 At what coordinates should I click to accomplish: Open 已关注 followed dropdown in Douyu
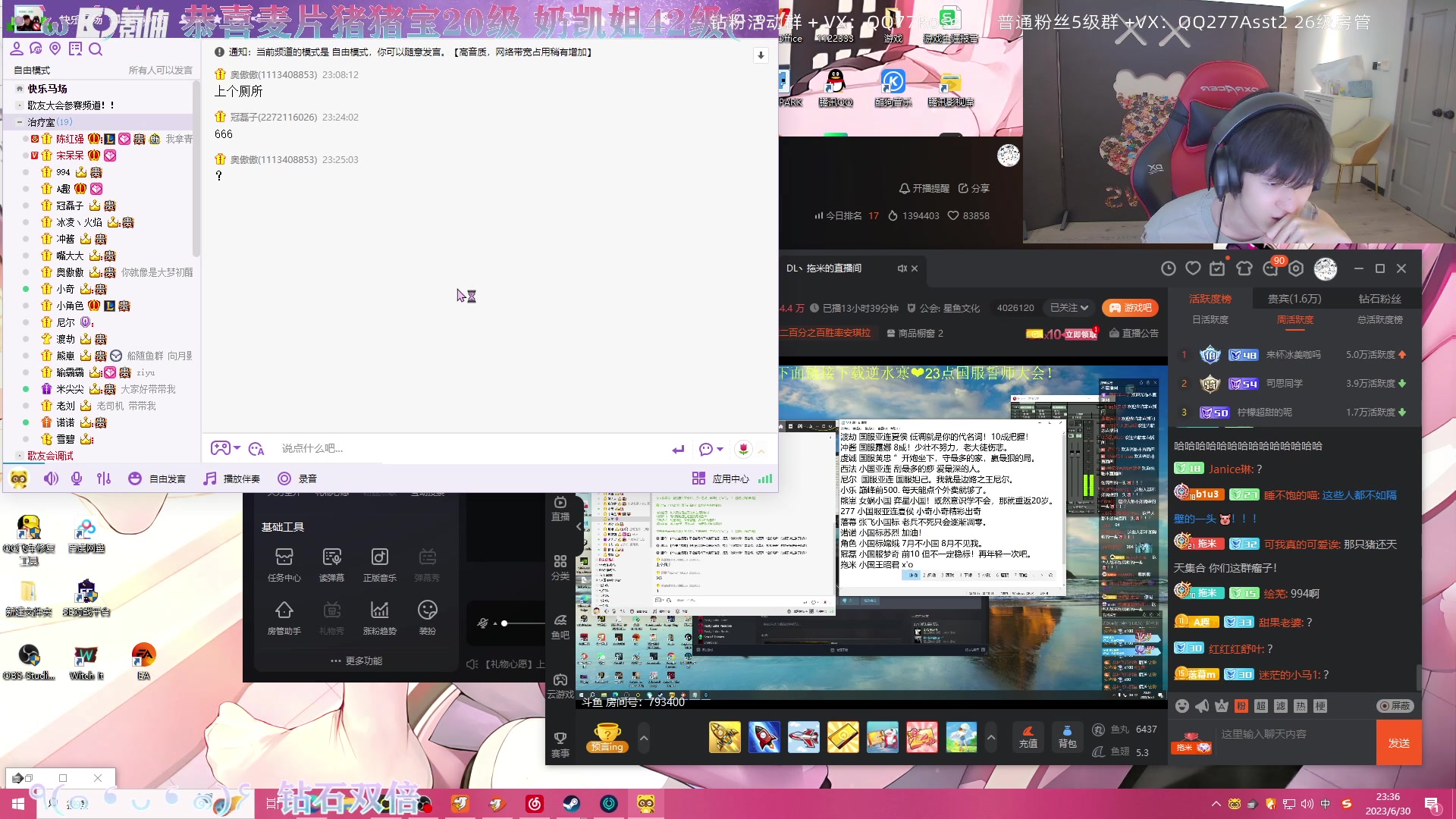click(1069, 308)
